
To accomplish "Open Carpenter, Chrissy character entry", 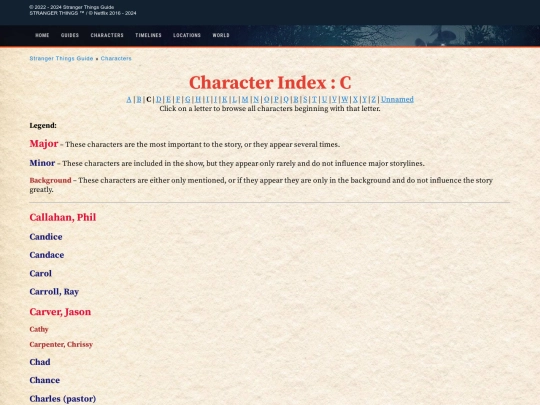I will pos(61,344).
